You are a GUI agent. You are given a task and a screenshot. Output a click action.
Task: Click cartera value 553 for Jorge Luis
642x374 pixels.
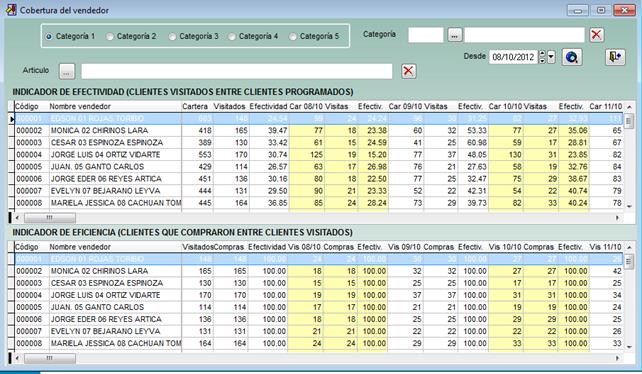205,155
